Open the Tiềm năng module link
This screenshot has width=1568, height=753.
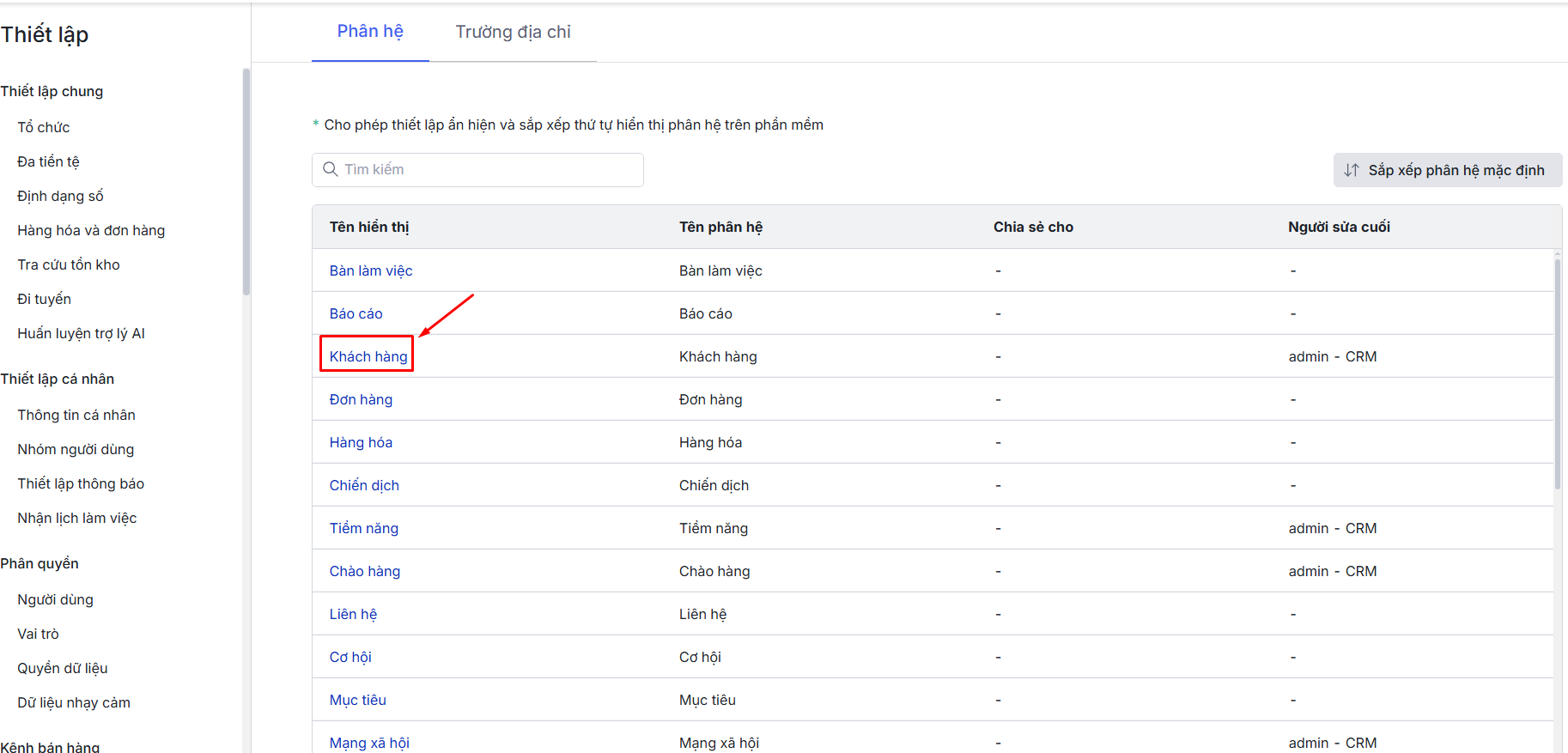click(x=364, y=528)
